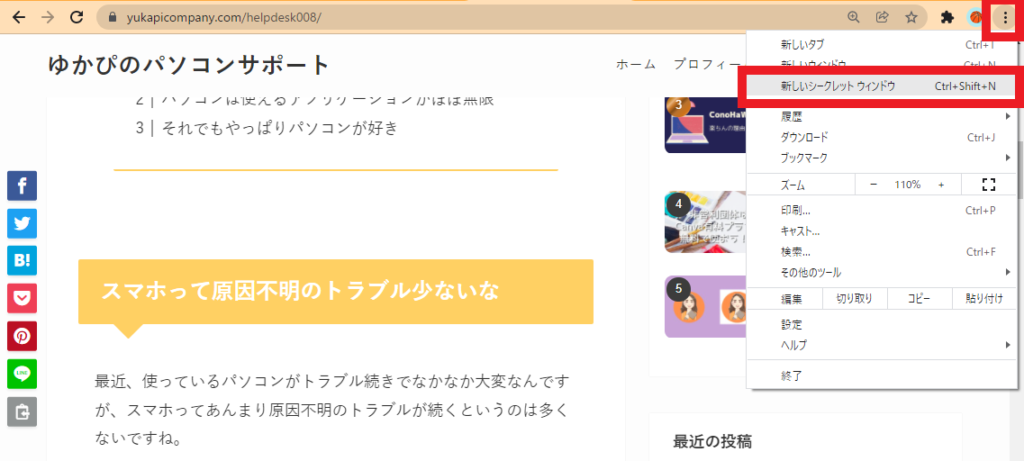Click the Hatena bookmark B! icon
The height and width of the screenshot is (461, 1024).
pyautogui.click(x=22, y=261)
